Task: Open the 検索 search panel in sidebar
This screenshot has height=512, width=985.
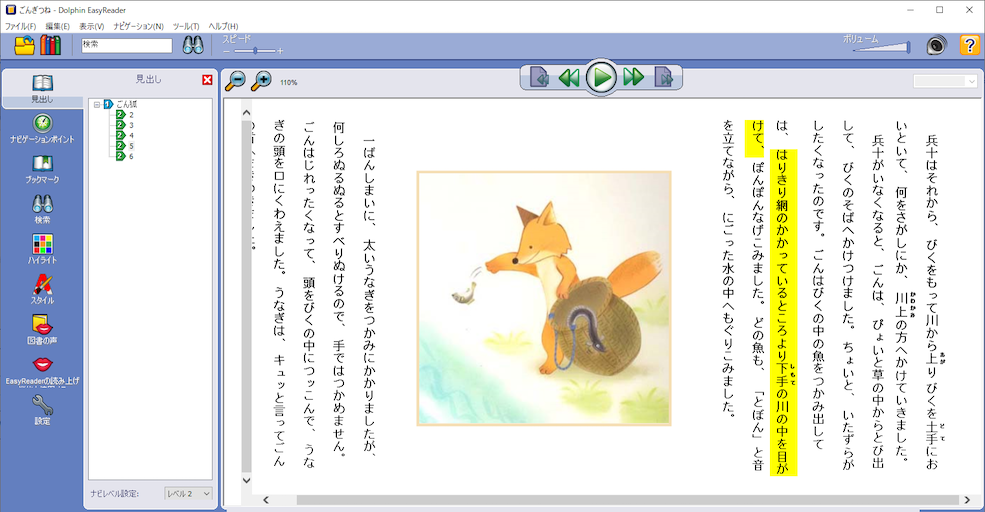Action: [42, 209]
